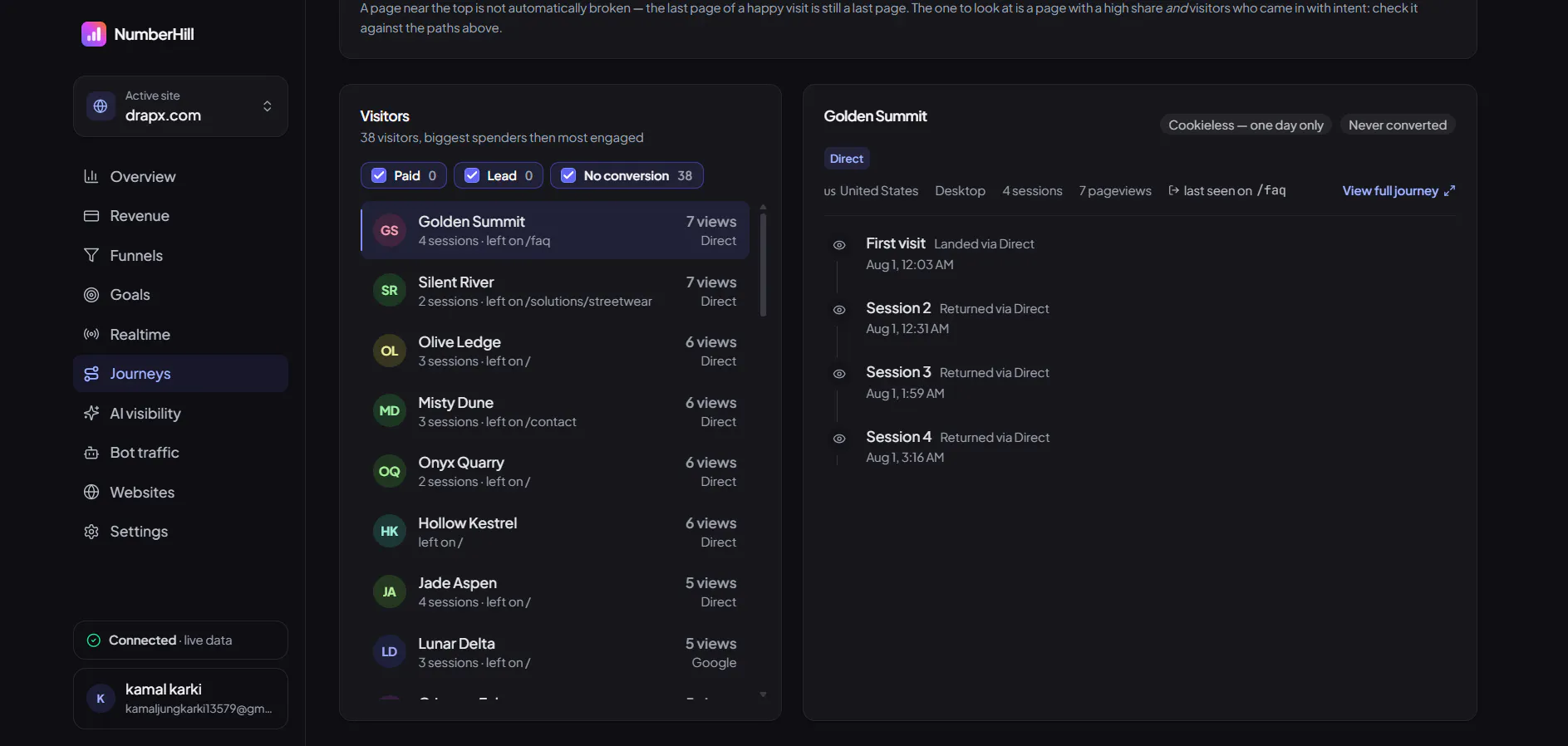Image resolution: width=1568 pixels, height=746 pixels.
Task: Click the Goals target icon
Action: (91, 295)
